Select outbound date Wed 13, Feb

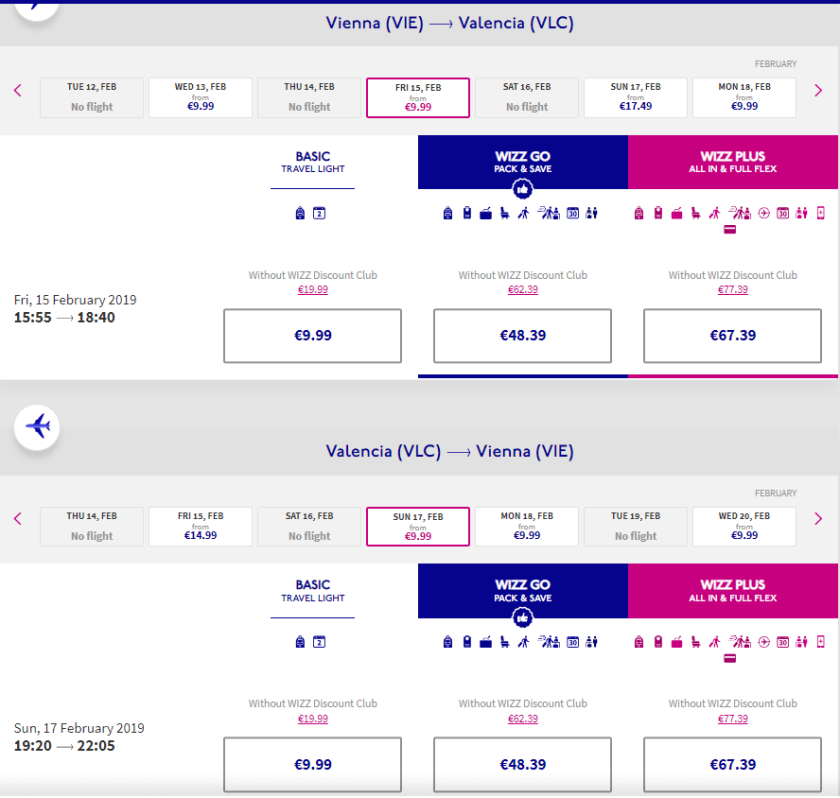tap(200, 97)
